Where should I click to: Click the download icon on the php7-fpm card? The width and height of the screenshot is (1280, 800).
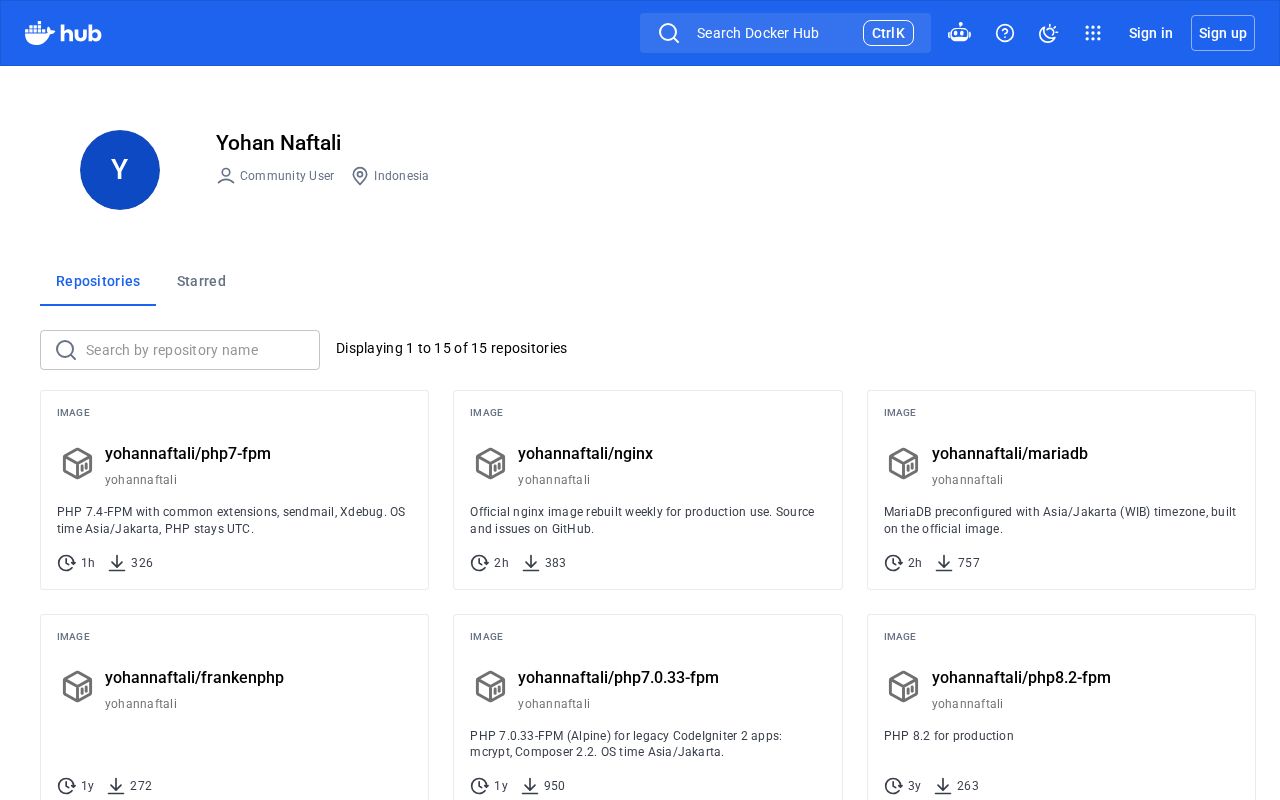coord(117,563)
